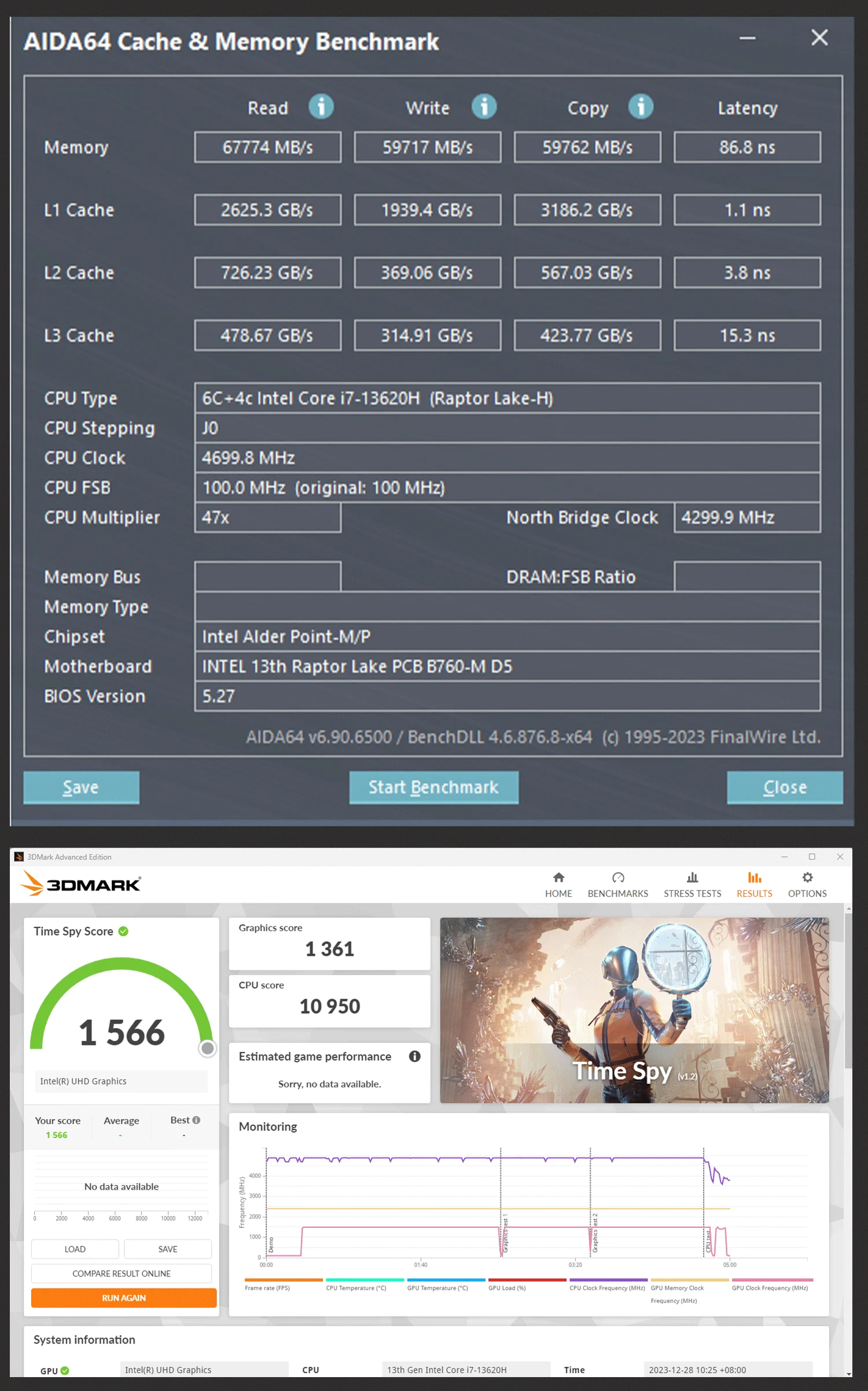This screenshot has width=868, height=1391.
Task: Switch to the Results tab
Action: pos(754,885)
